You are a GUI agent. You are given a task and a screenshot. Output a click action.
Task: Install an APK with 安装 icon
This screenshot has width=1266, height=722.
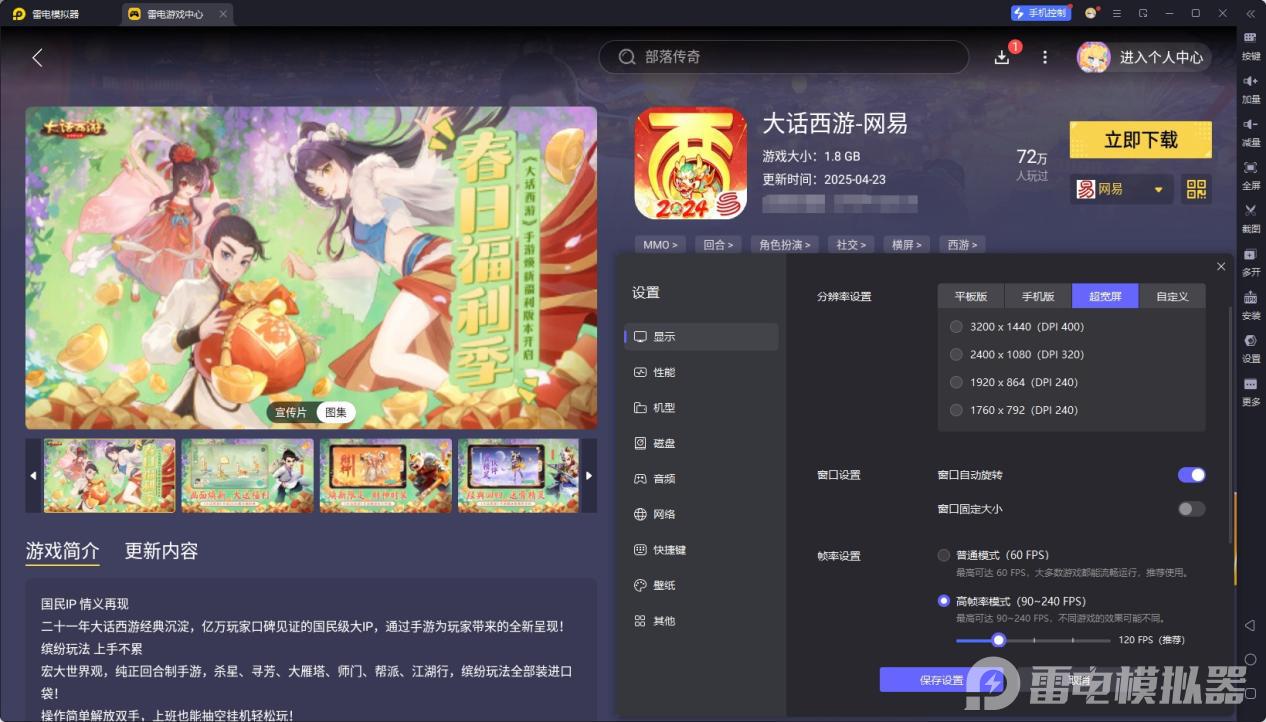click(1251, 304)
